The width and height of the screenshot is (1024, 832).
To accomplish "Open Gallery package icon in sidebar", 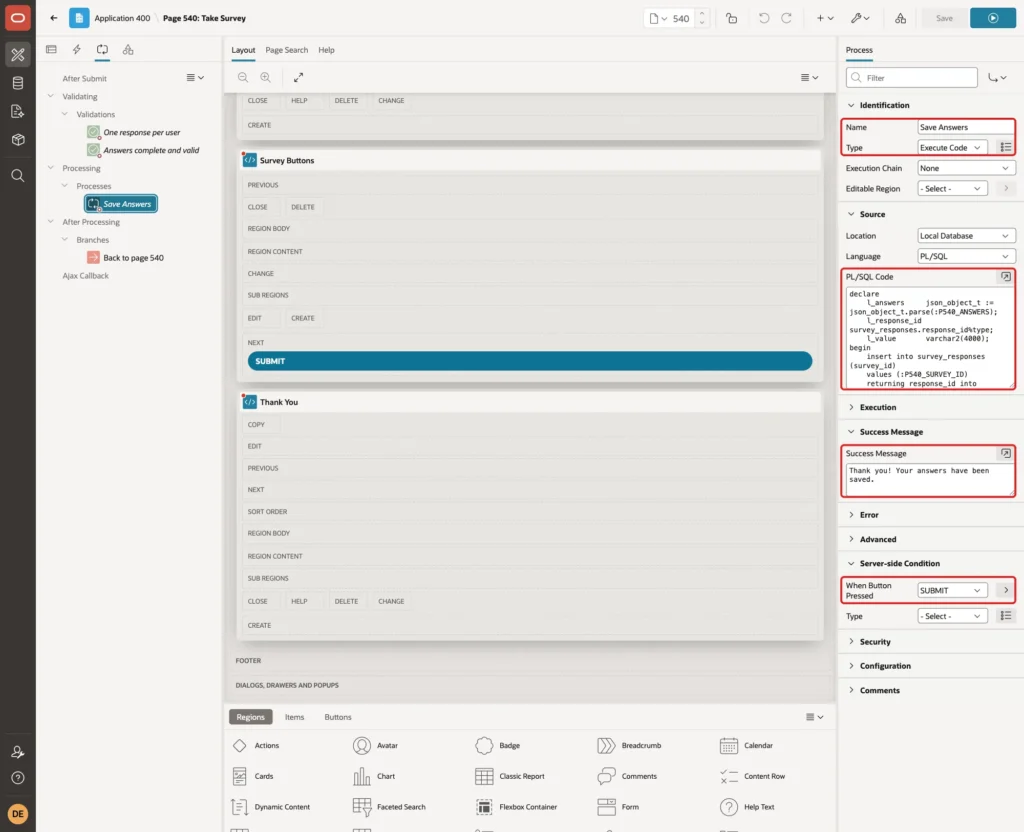I will (x=18, y=140).
